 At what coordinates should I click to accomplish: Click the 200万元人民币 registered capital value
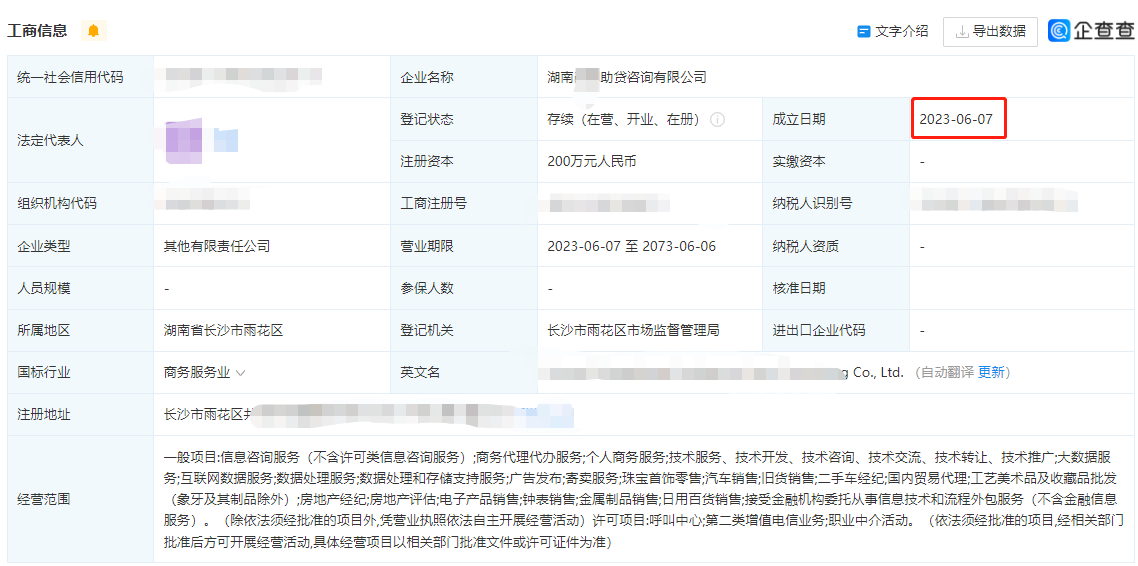tap(592, 161)
